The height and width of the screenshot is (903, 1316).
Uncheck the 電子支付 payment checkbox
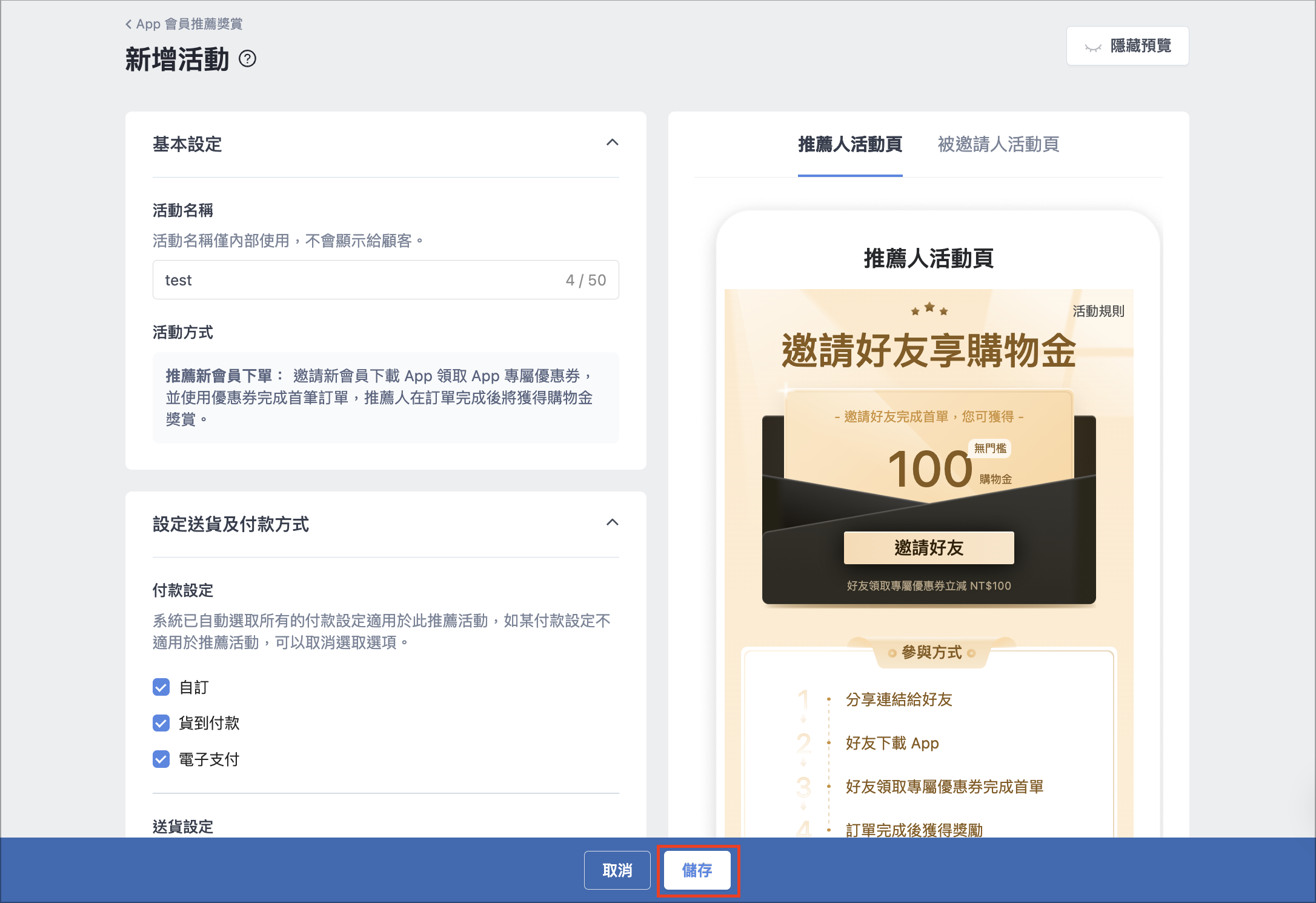[x=161, y=759]
